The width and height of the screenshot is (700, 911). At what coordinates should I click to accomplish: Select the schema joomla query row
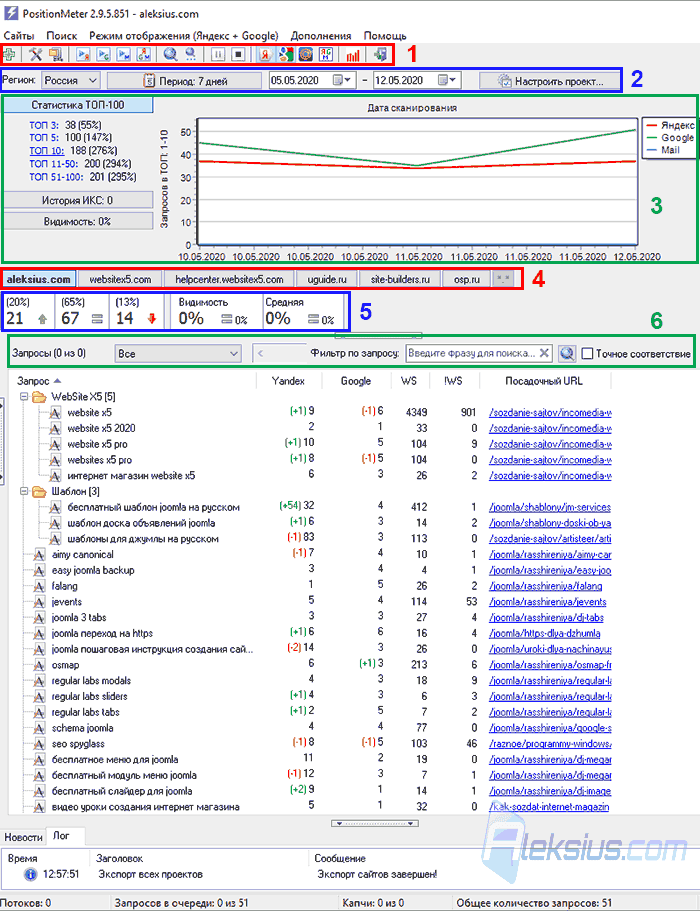coord(82,728)
